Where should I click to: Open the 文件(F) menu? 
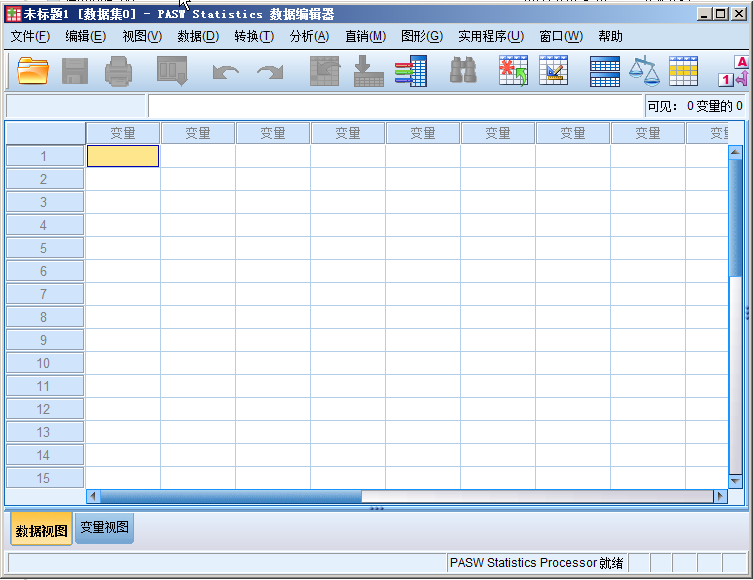pyautogui.click(x=30, y=36)
